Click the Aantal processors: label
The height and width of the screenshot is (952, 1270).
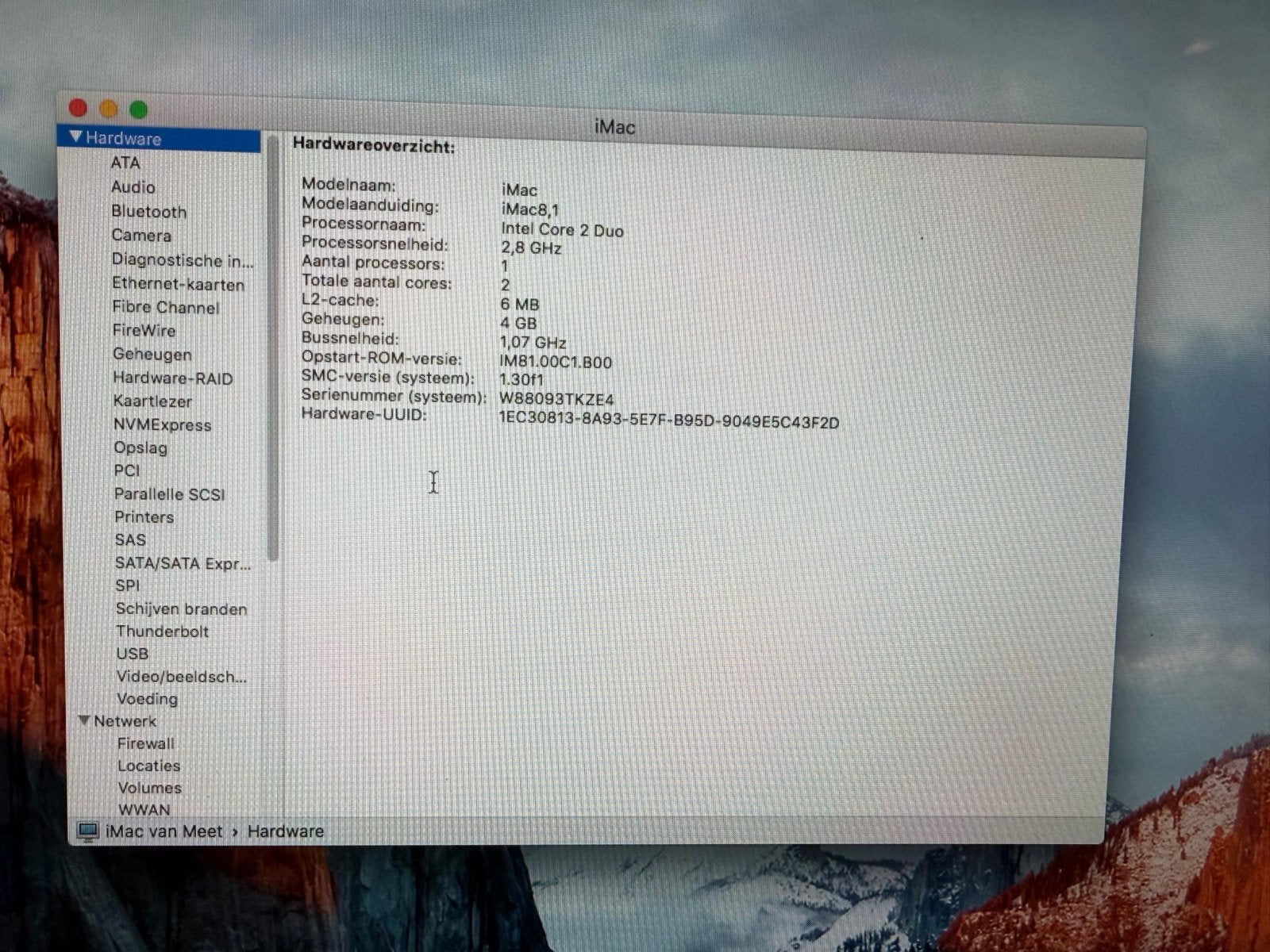pos(373,263)
